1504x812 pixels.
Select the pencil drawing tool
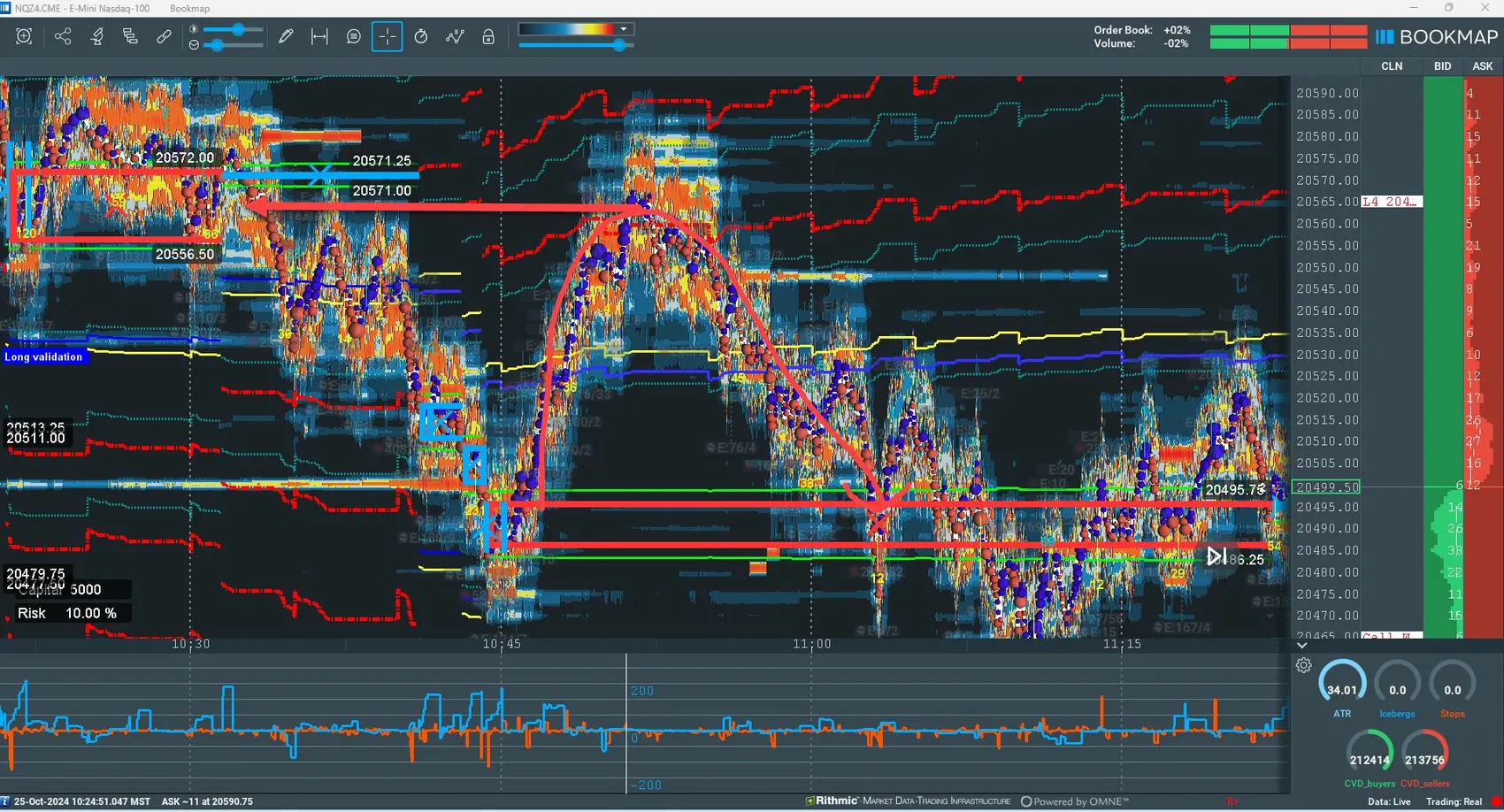(286, 36)
